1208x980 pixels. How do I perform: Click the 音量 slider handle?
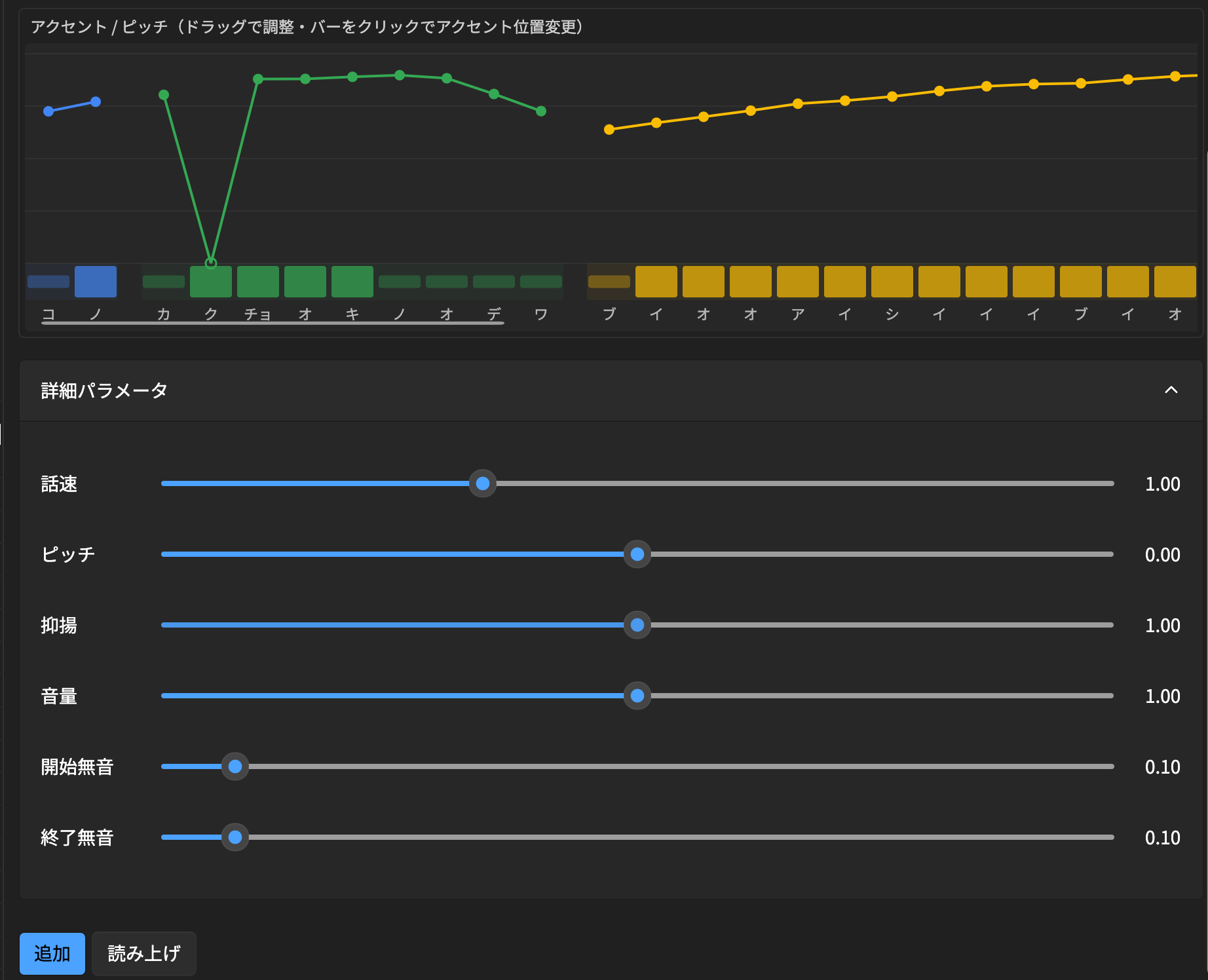click(637, 696)
